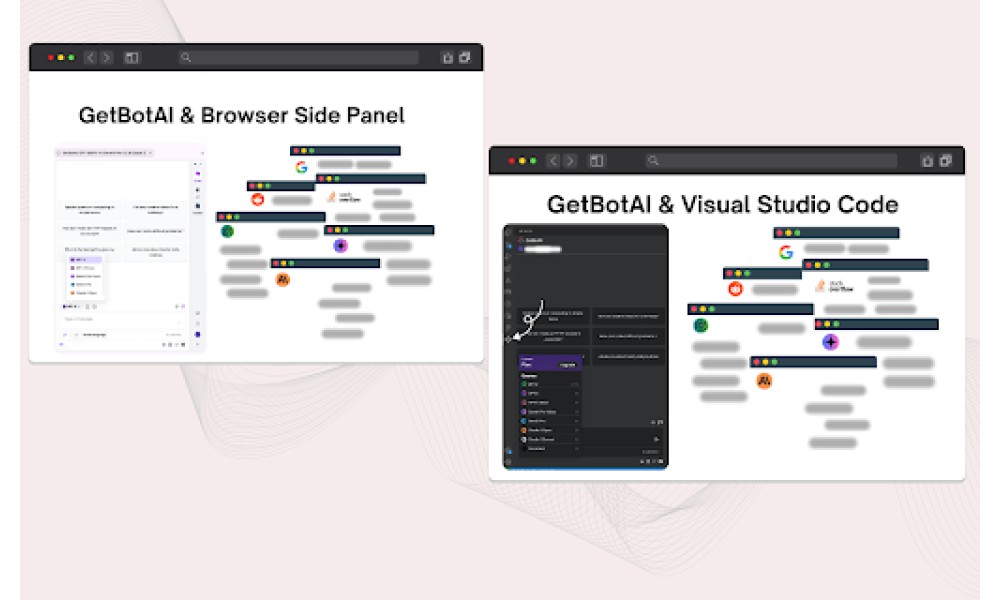
Task: Click Stack Overflow logo in Visual Studio Code window
Action: coord(836,286)
